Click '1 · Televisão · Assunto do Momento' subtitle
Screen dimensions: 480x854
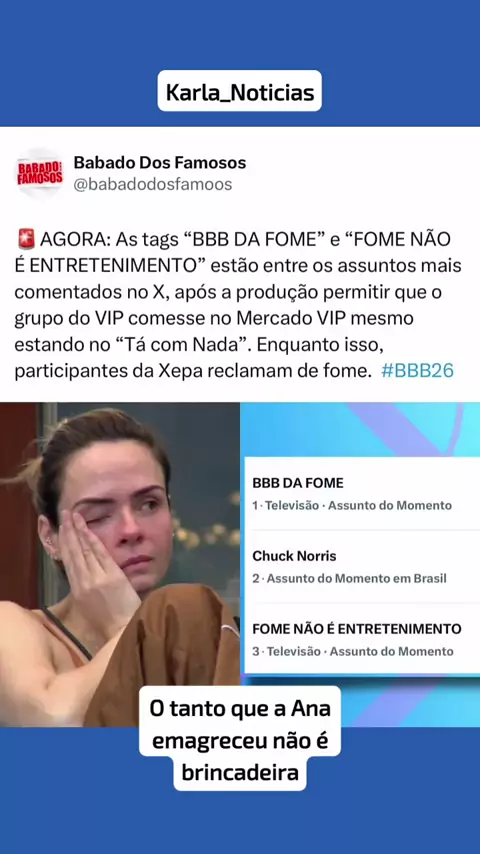[x=352, y=505]
